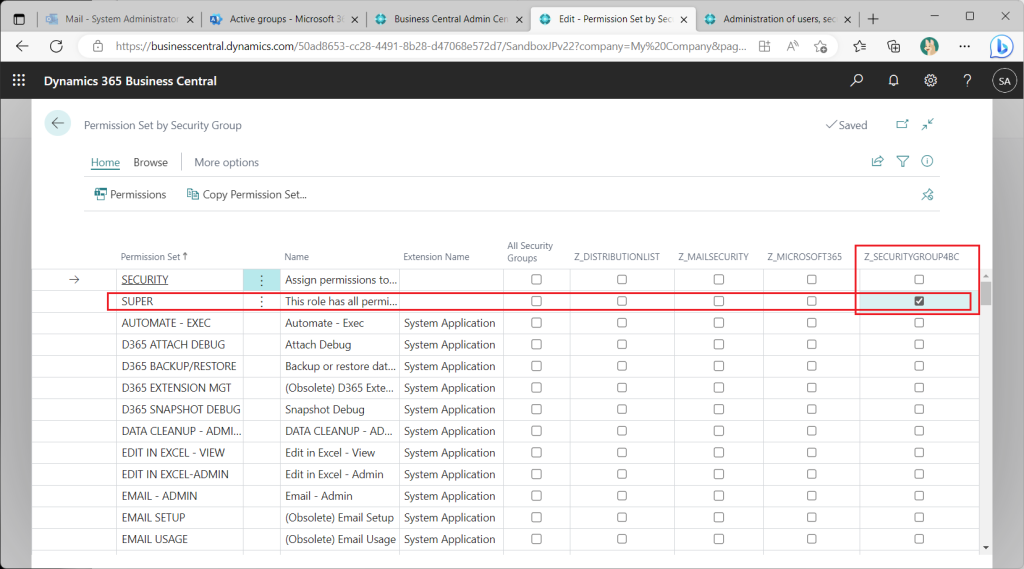Open row options dots for SECURITY

[x=262, y=280]
